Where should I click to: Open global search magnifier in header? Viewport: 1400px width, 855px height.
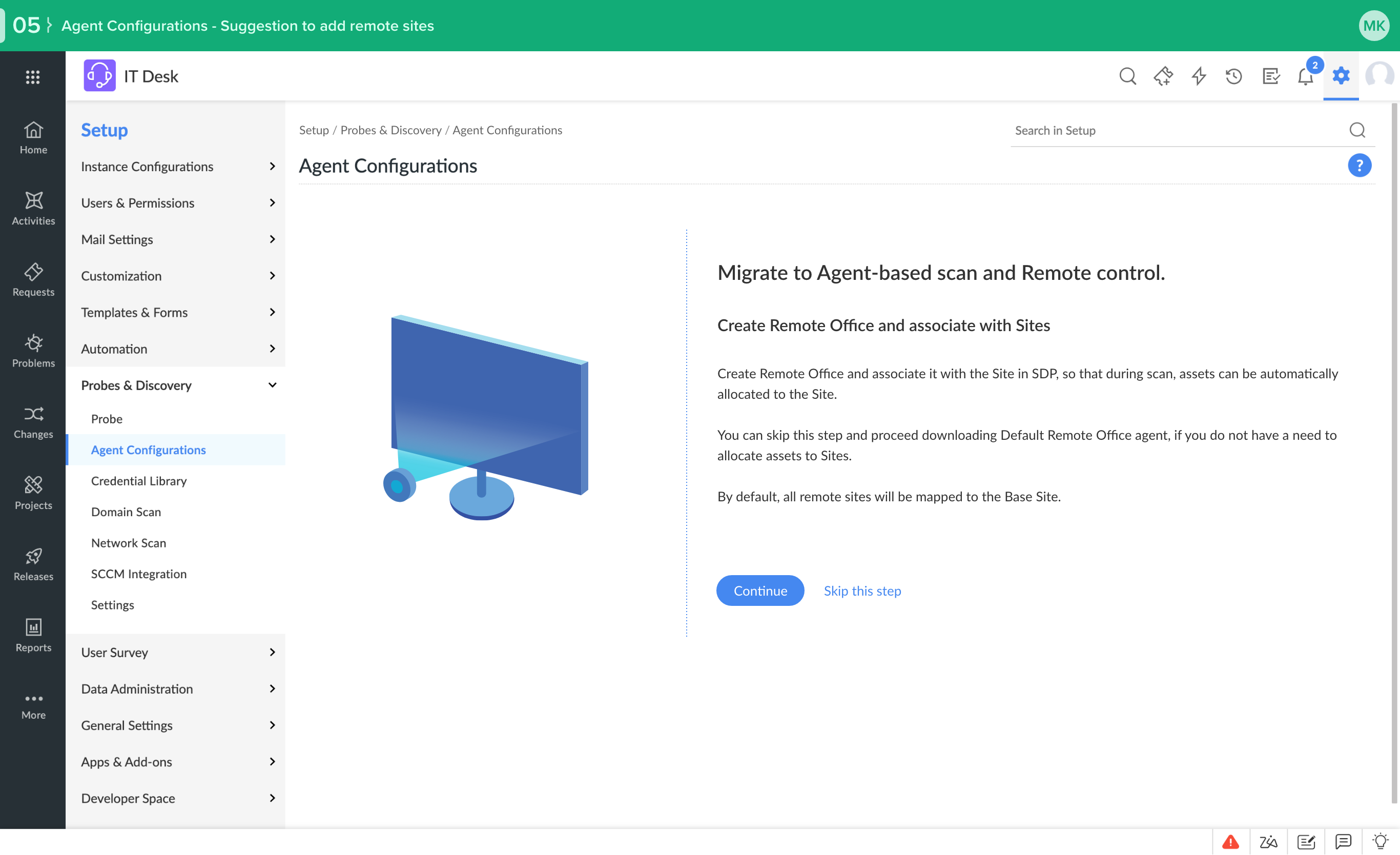coord(1127,76)
